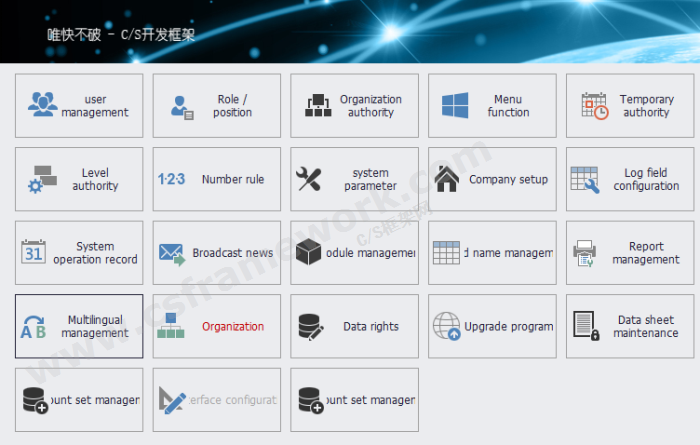Open Data sheet maintenance tile
Screen dimensions: 700x445
[630, 326]
